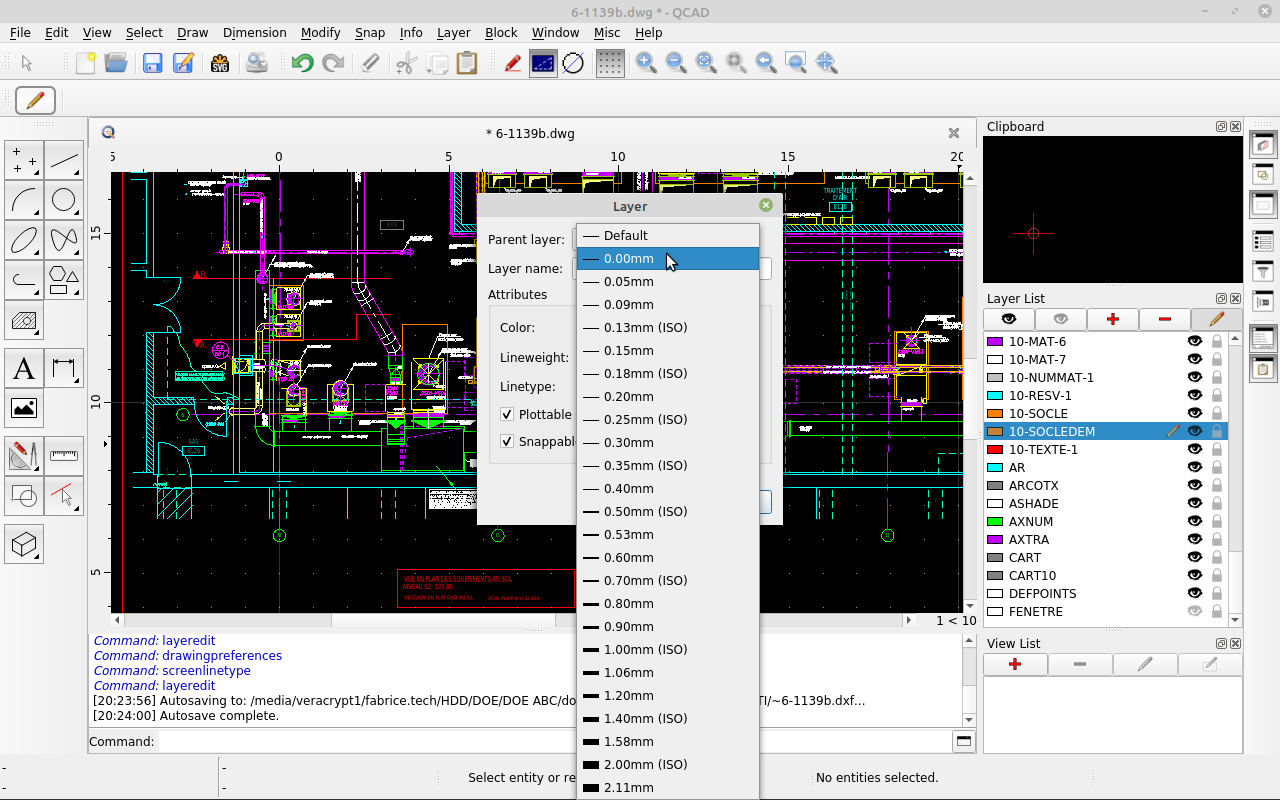This screenshot has height=800, width=1280.
Task: Click Show All Layers button
Action: pos(1009,319)
